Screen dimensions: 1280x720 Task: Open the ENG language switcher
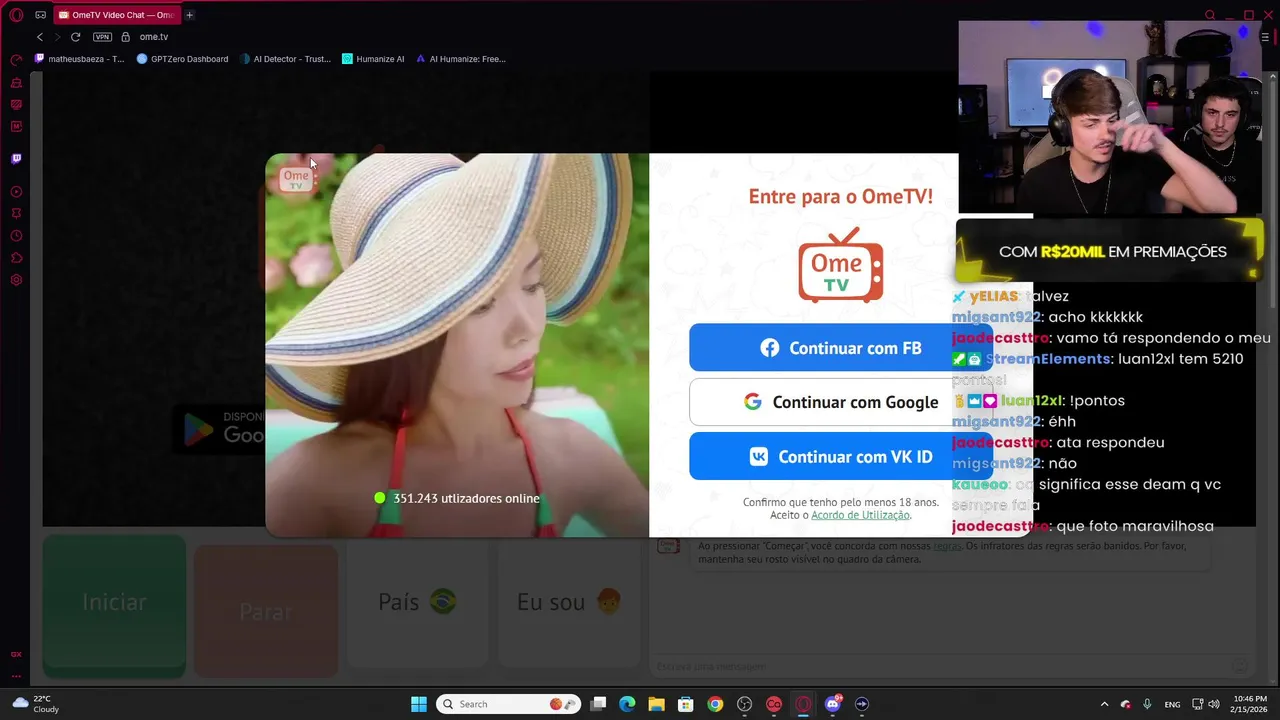(1172, 704)
